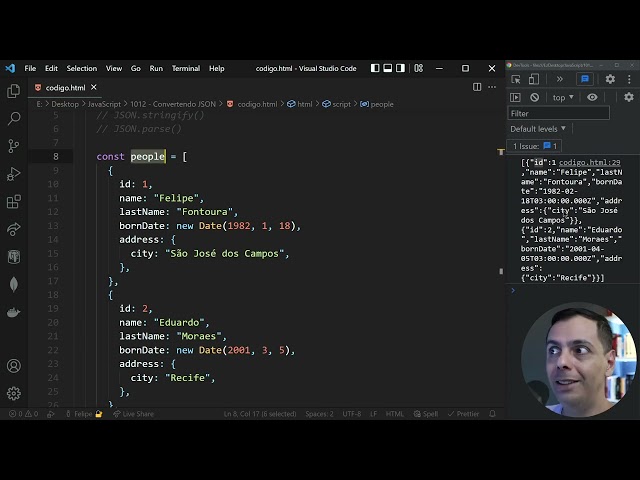Viewport: 640px width, 480px height.
Task: Open the Customize Layout icon
Action: tap(419, 68)
